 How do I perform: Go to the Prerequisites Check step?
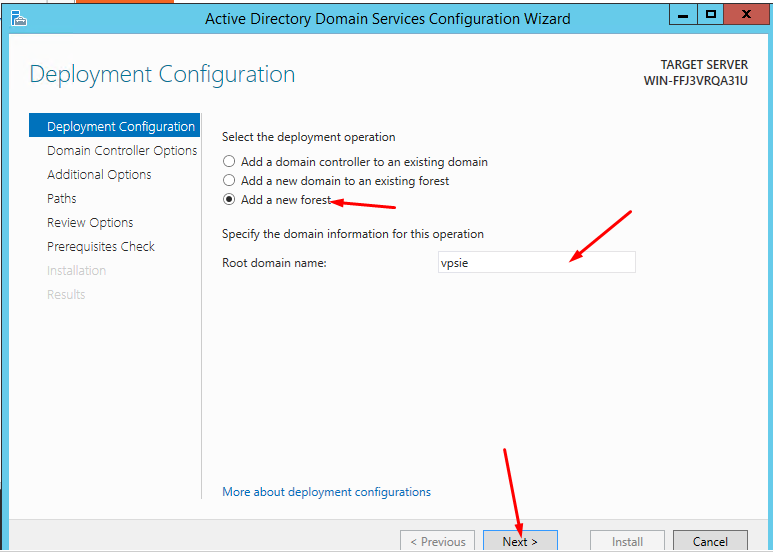(101, 246)
